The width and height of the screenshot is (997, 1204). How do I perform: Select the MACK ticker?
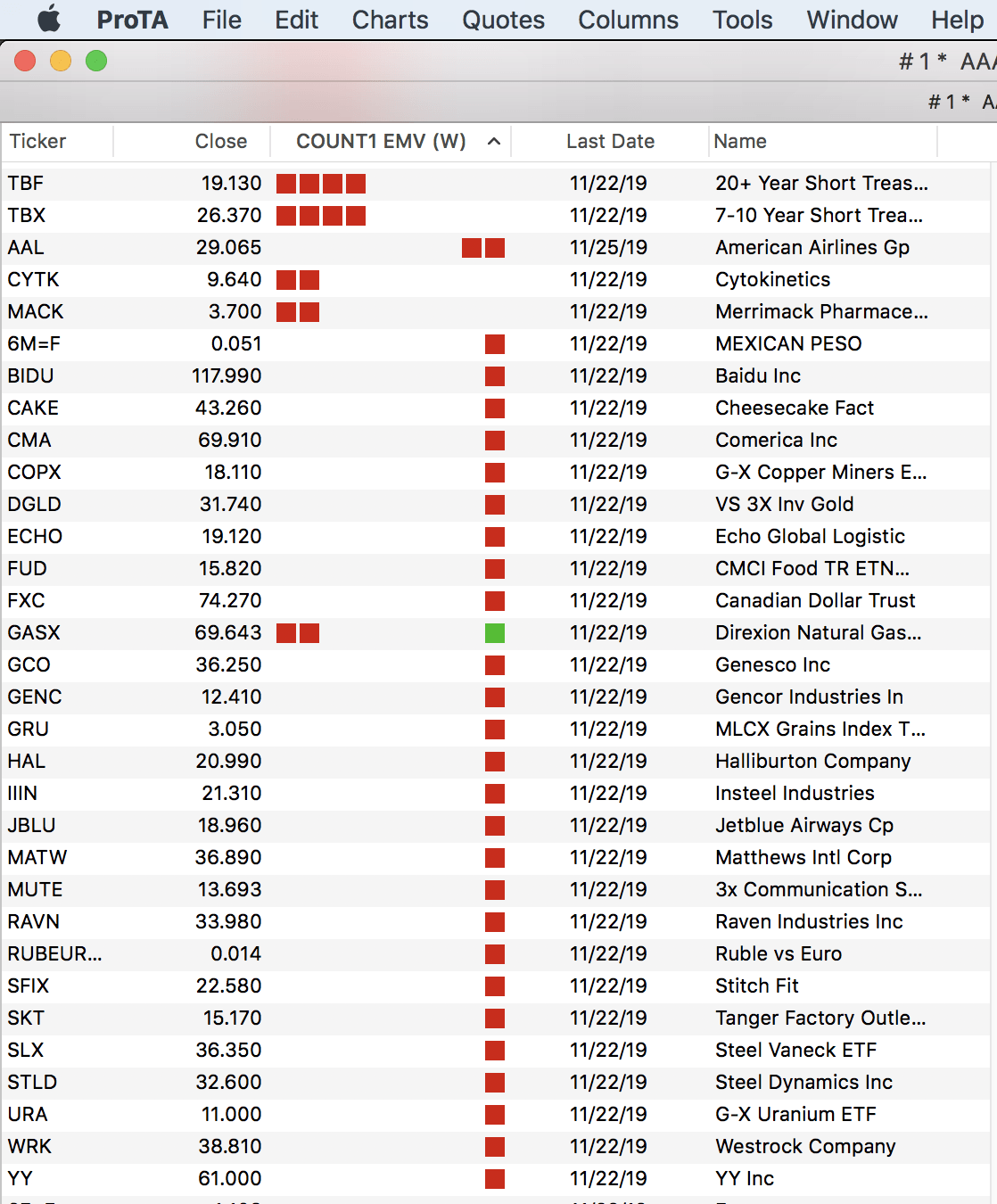36,312
